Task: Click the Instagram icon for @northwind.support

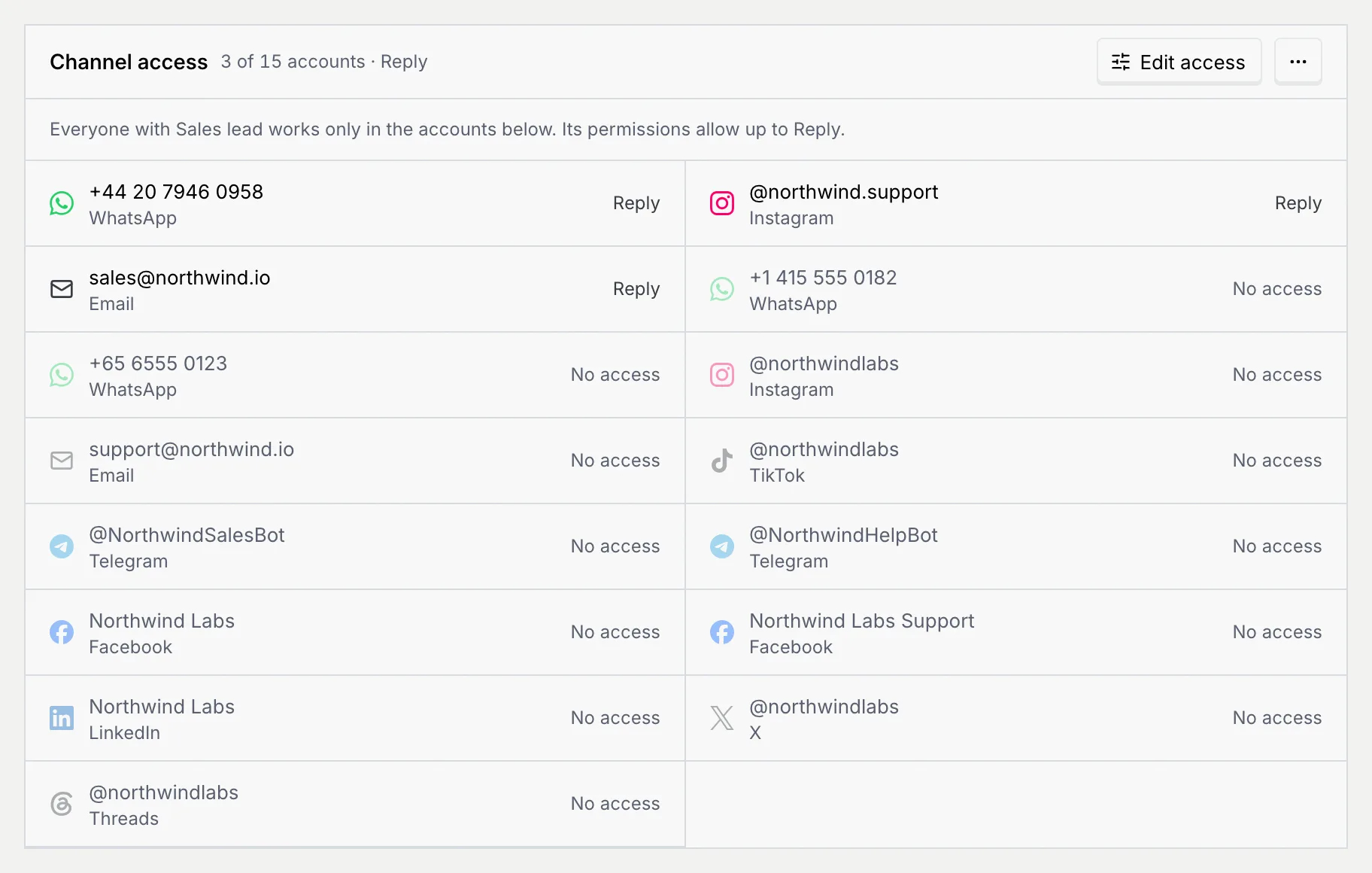Action: tap(722, 203)
